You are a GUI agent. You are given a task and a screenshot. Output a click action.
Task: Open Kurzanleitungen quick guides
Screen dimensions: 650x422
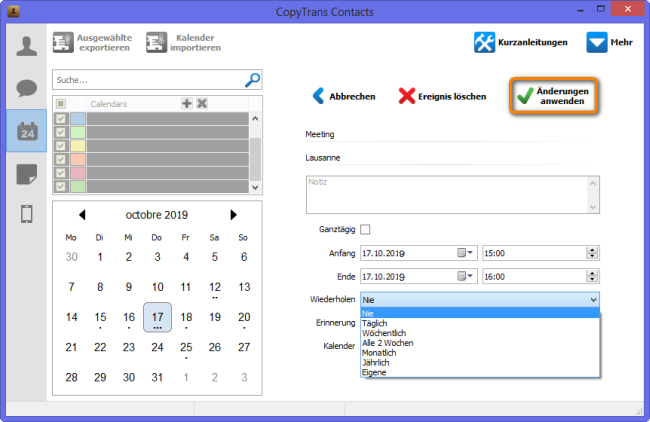tap(521, 42)
